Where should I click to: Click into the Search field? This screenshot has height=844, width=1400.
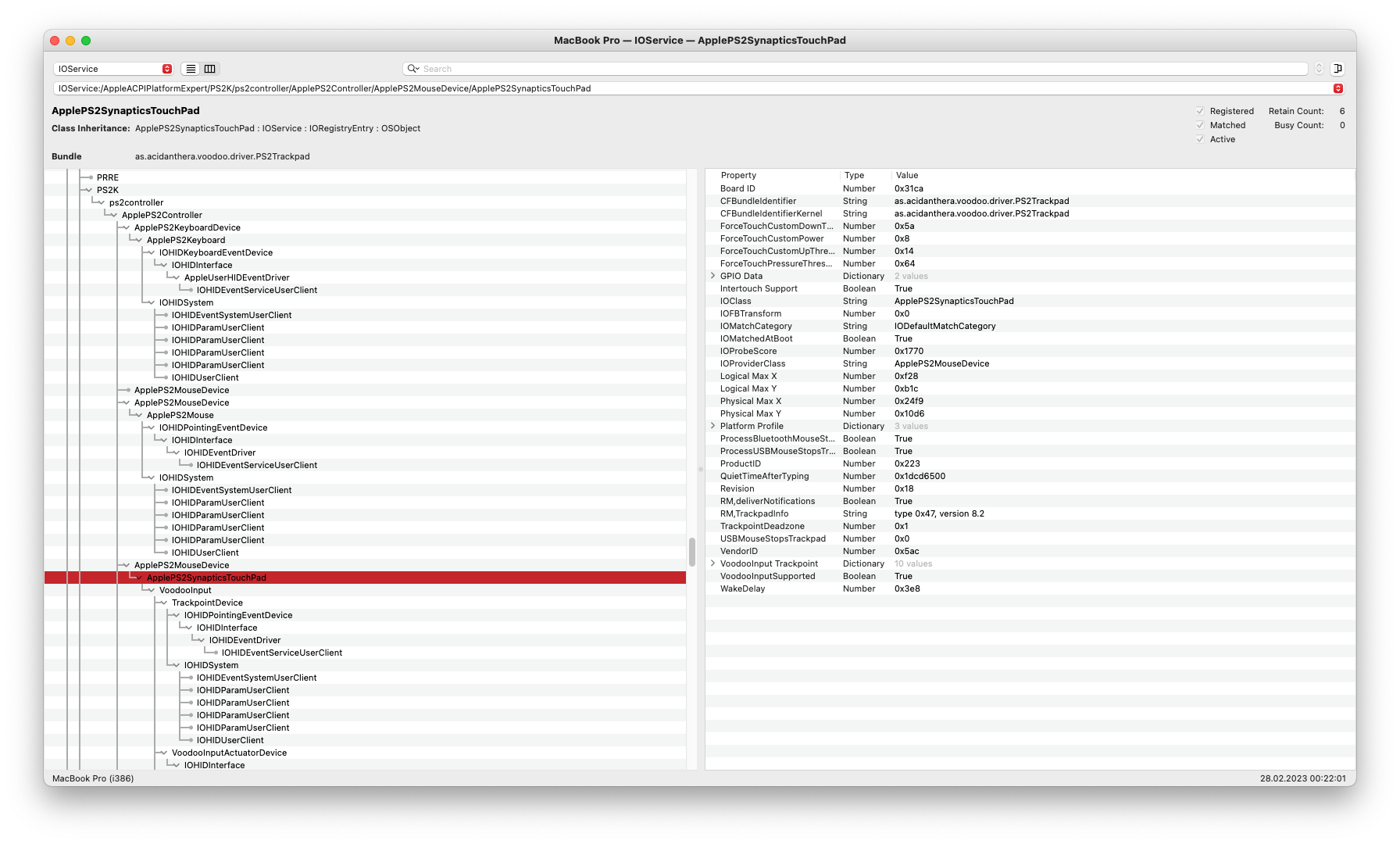tap(859, 69)
